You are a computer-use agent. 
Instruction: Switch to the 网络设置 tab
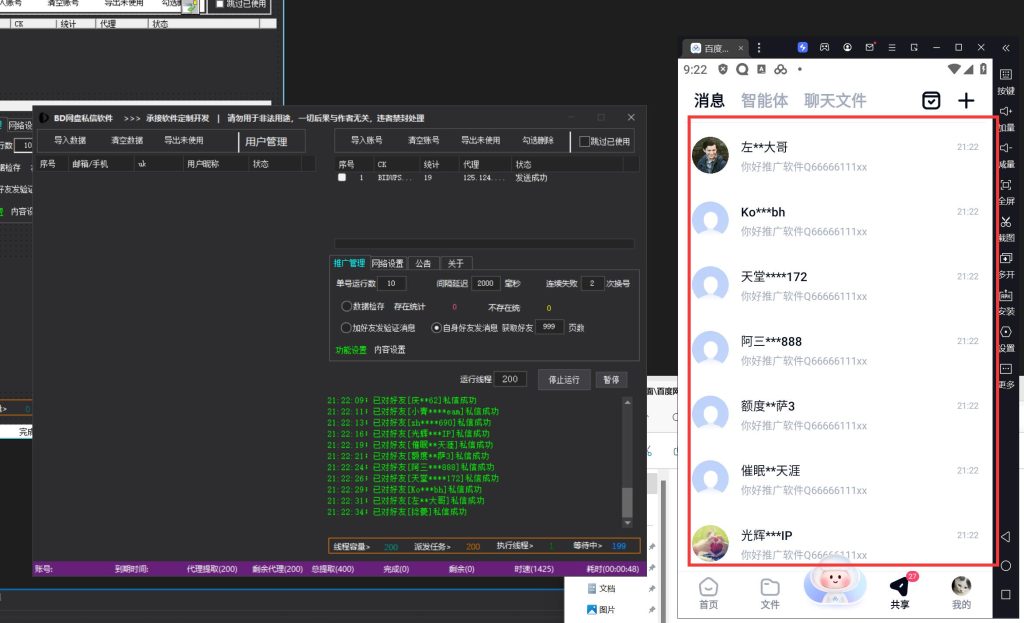coord(388,264)
